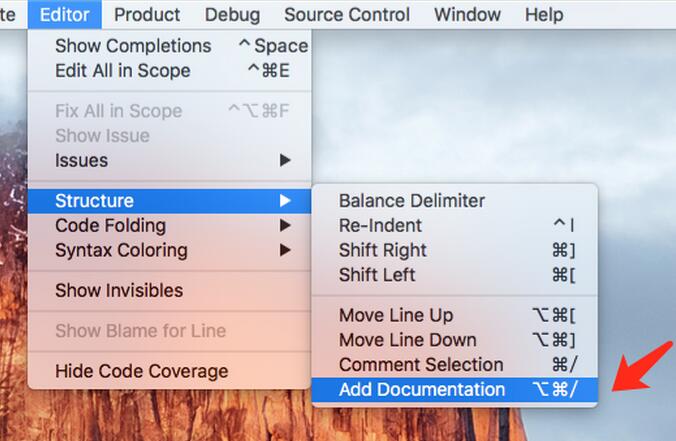
Task: Choose Show Completions
Action: pos(133,46)
